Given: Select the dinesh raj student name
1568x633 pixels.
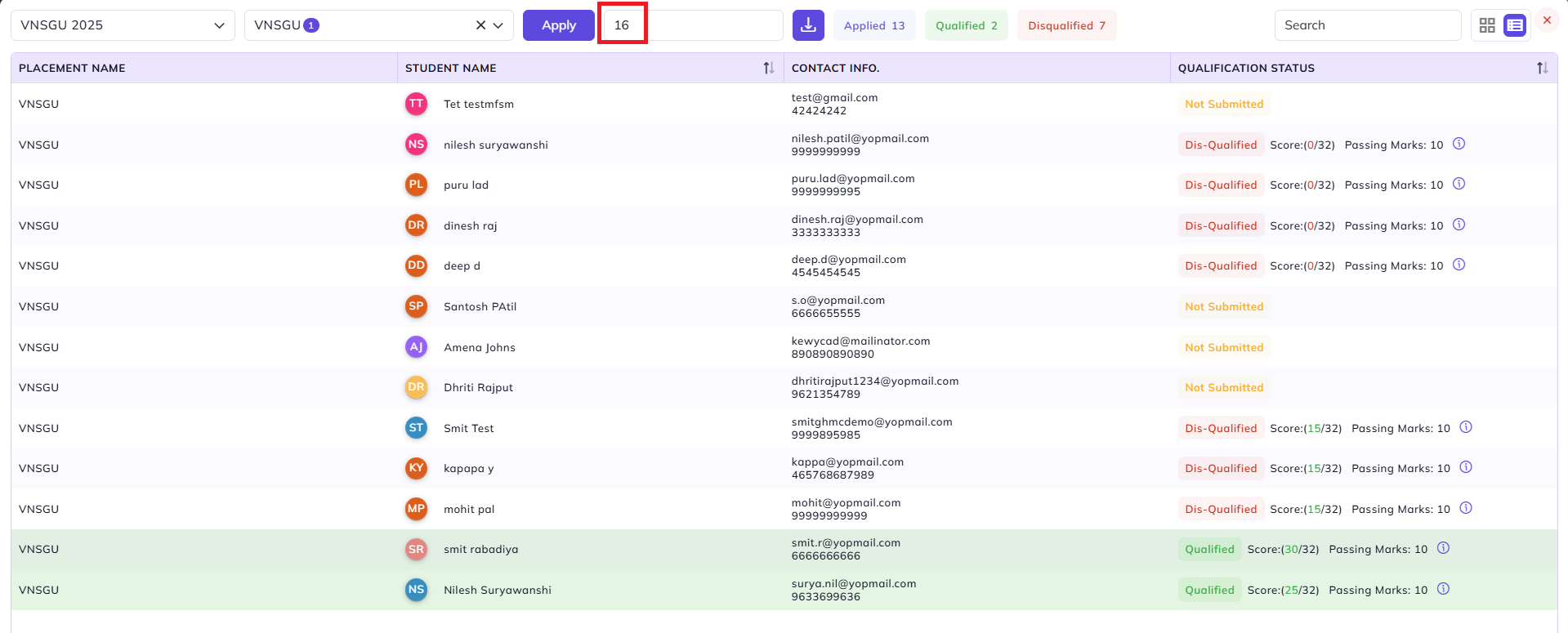Looking at the screenshot, I should tap(471, 225).
